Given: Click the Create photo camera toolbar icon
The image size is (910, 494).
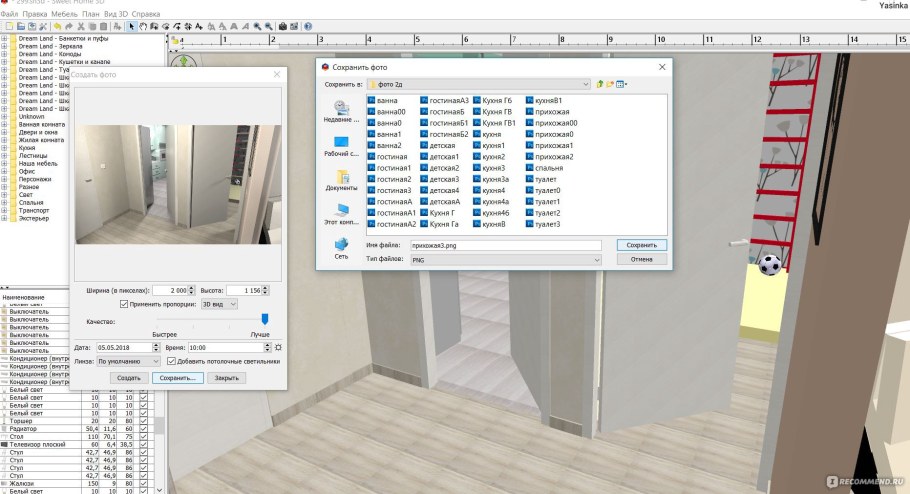Looking at the screenshot, I should (x=283, y=26).
